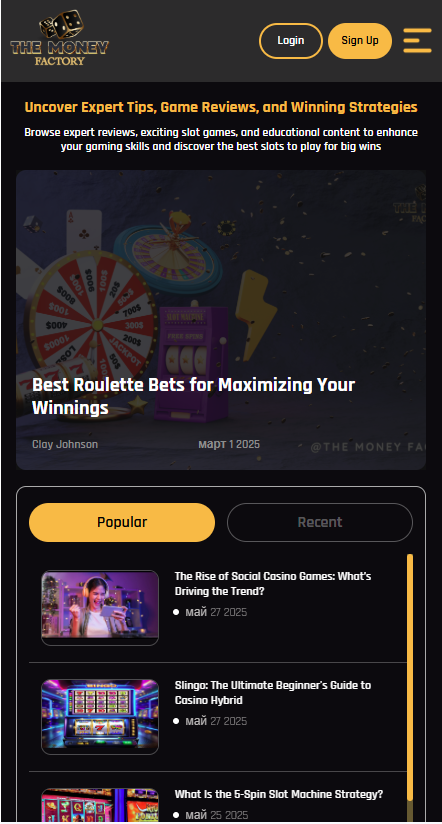Image resolution: width=442 pixels, height=824 pixels.
Task: Click the Login button
Action: [291, 40]
